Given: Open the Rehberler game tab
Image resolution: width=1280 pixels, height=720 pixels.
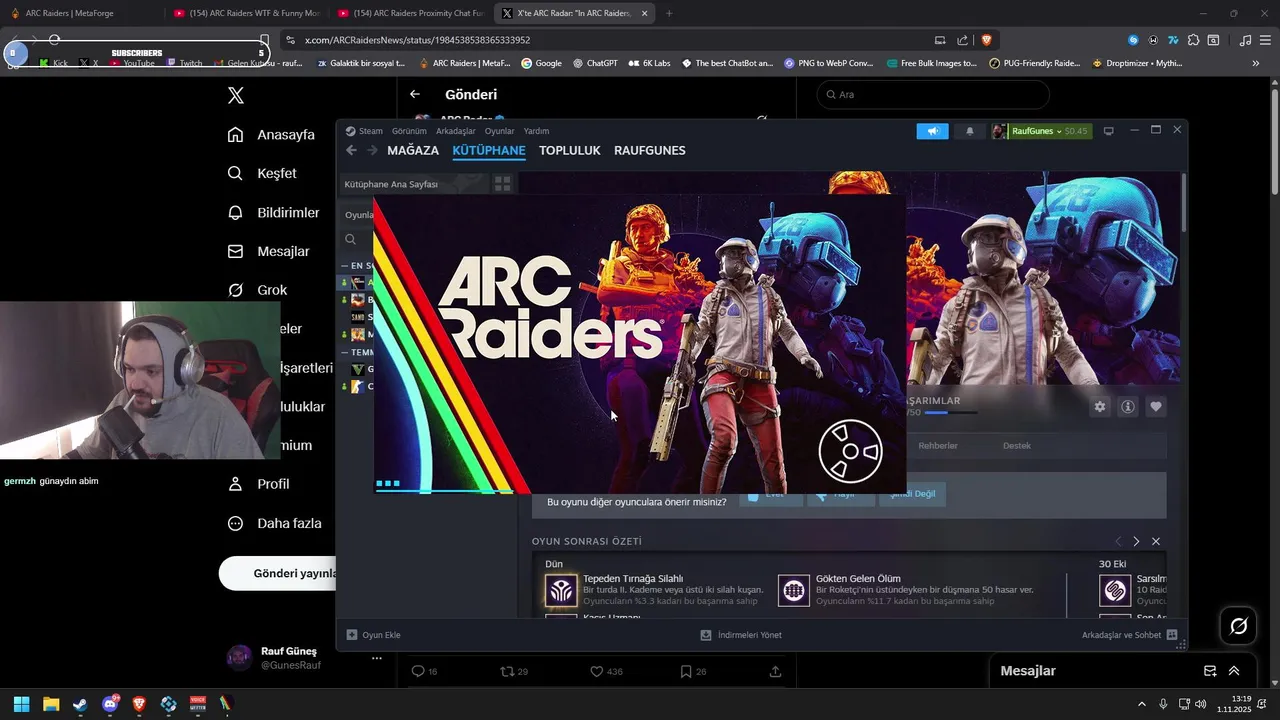Looking at the screenshot, I should [x=938, y=445].
